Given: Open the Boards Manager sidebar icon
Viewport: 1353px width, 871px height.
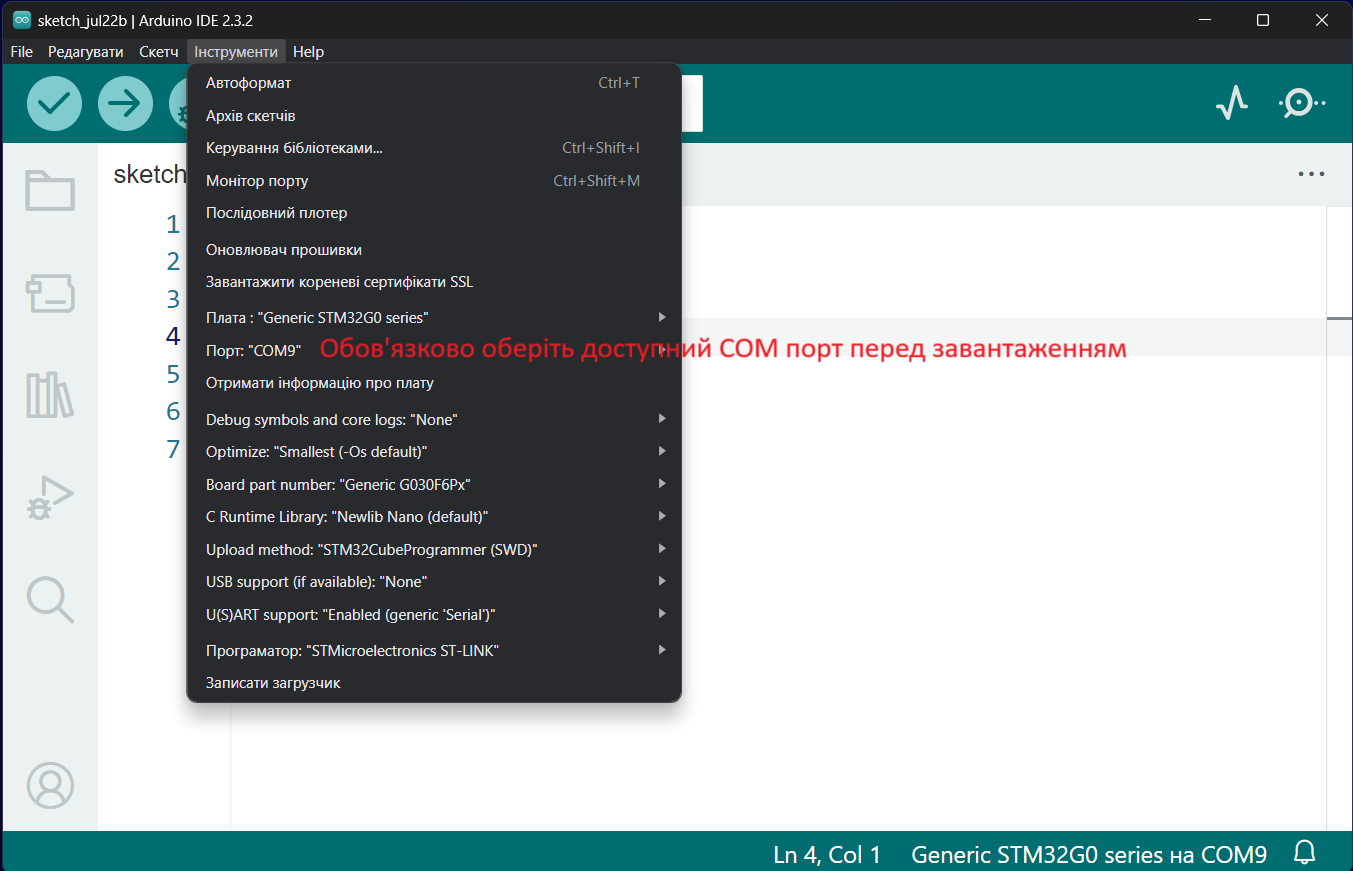Looking at the screenshot, I should click(x=50, y=294).
